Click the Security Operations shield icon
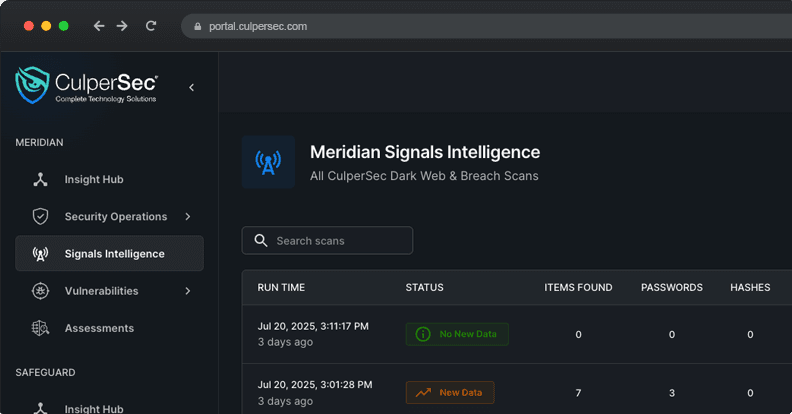 tap(40, 217)
